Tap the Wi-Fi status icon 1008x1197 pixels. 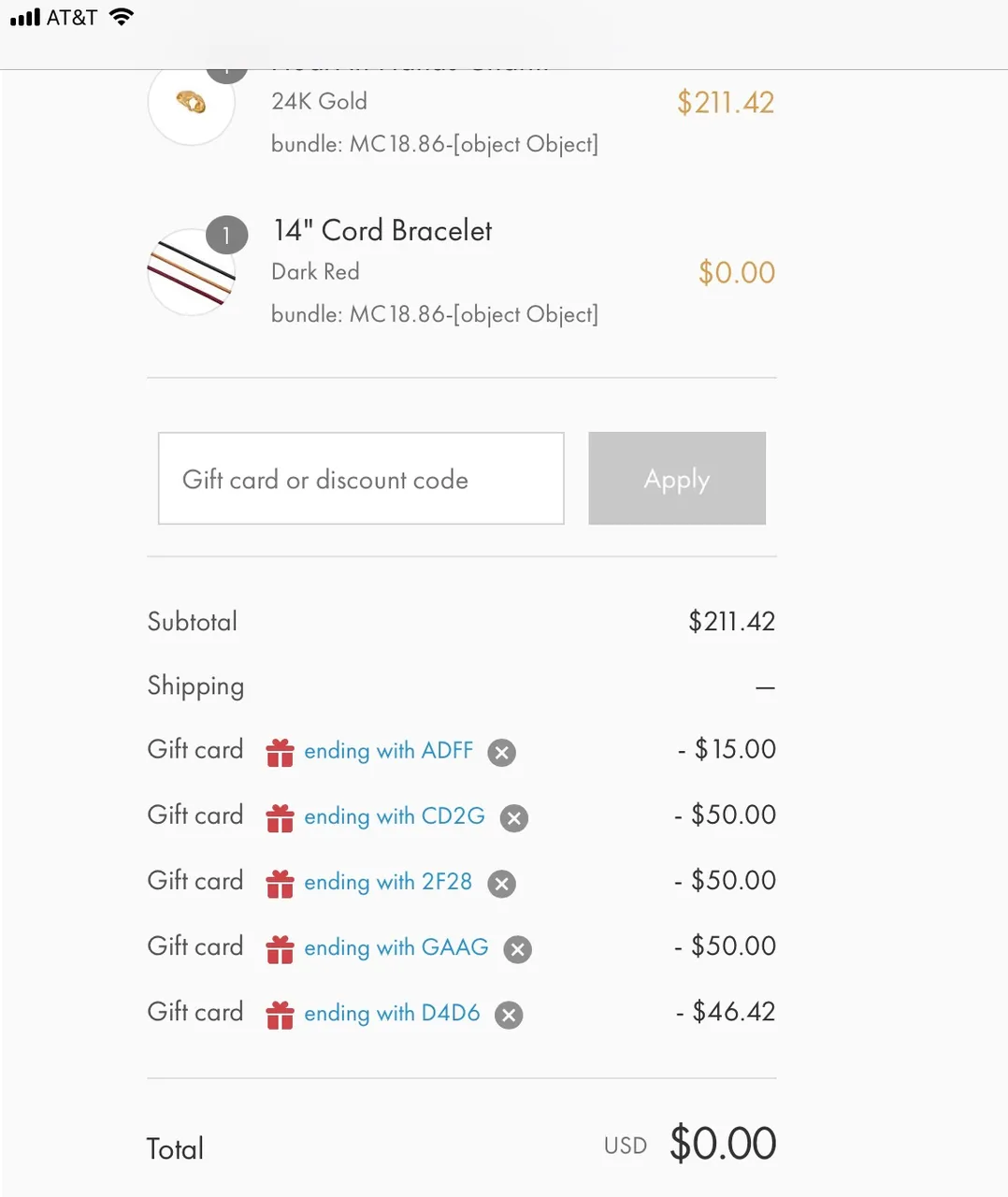(x=122, y=16)
